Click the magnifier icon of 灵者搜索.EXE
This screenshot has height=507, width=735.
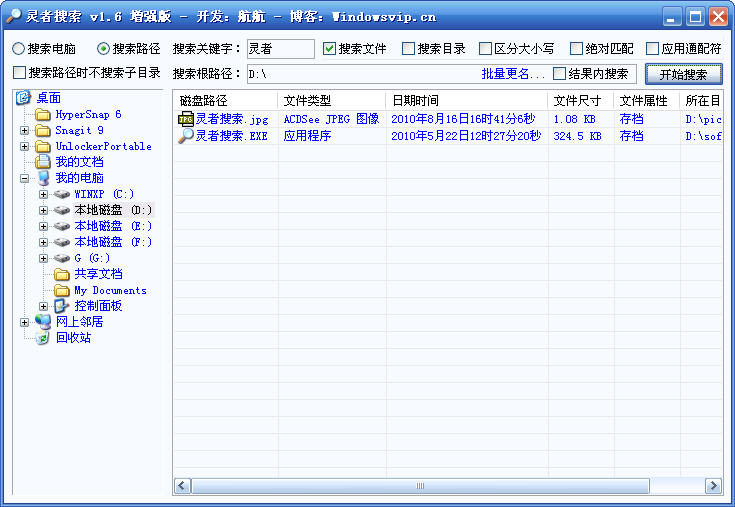185,136
